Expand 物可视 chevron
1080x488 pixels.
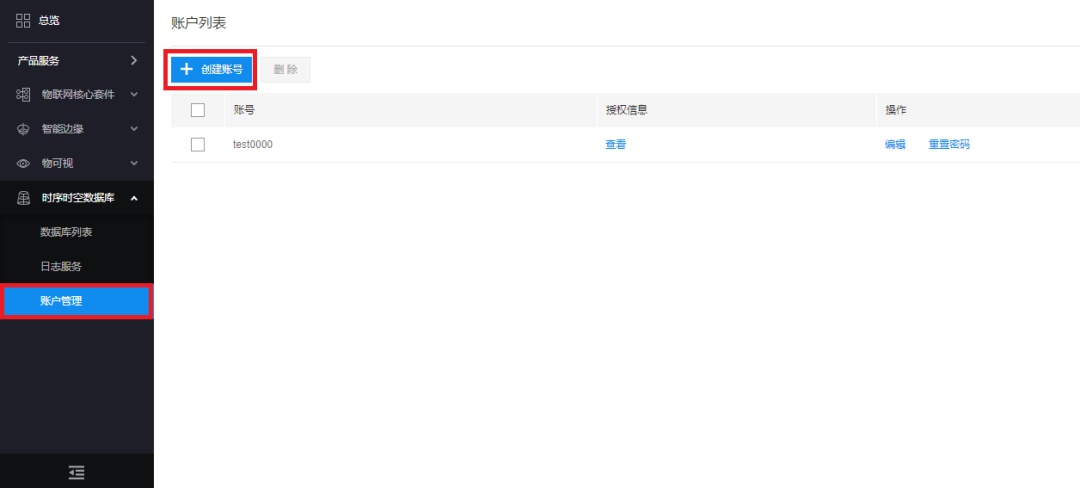click(x=134, y=164)
